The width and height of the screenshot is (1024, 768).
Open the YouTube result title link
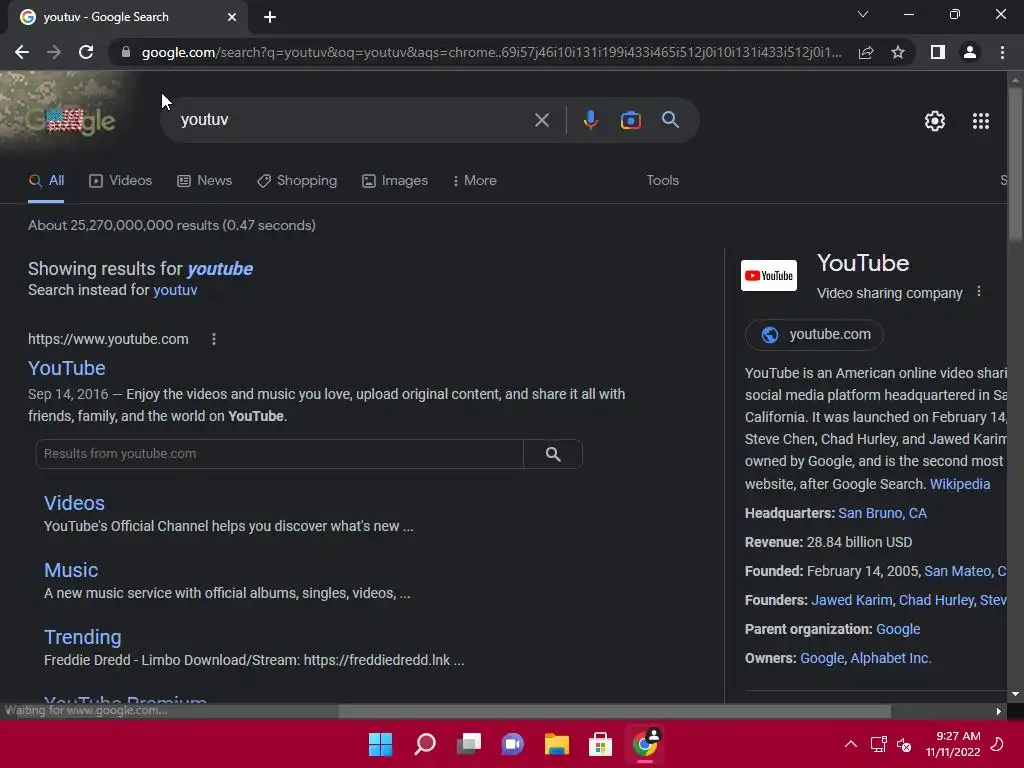(67, 368)
